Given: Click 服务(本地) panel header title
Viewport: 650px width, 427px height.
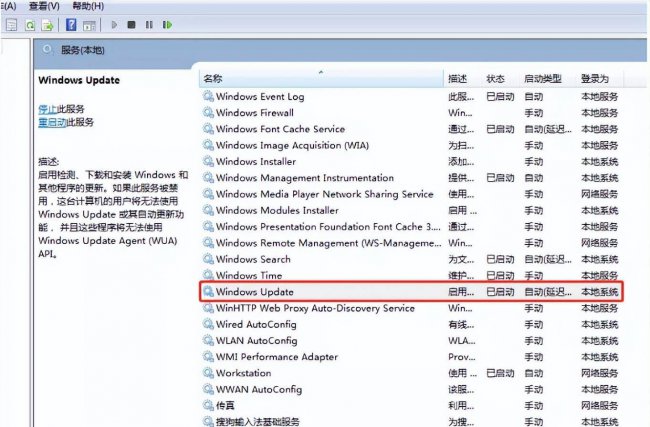Looking at the screenshot, I should (x=82, y=50).
